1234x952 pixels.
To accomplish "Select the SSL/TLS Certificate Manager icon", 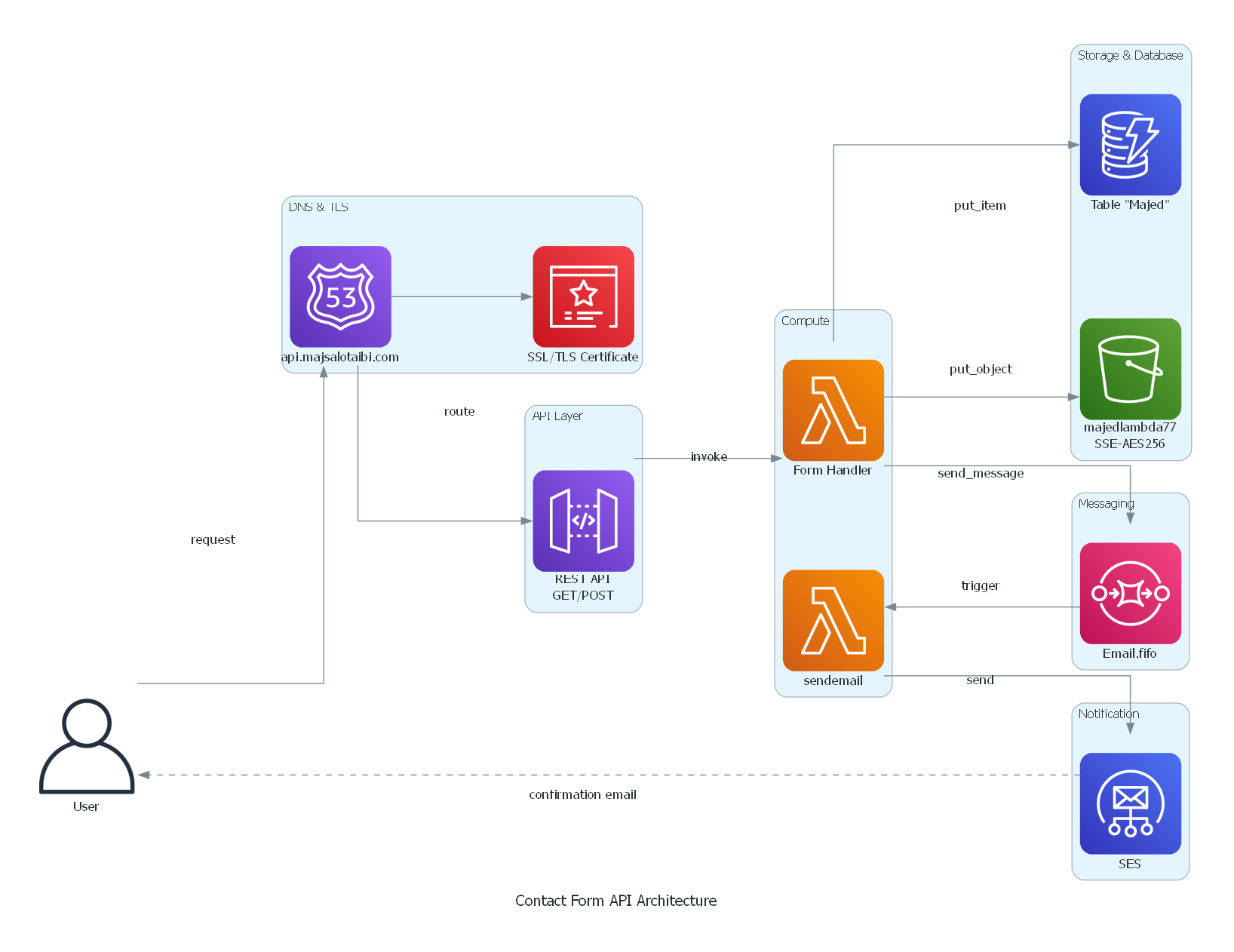I will pos(583,296).
